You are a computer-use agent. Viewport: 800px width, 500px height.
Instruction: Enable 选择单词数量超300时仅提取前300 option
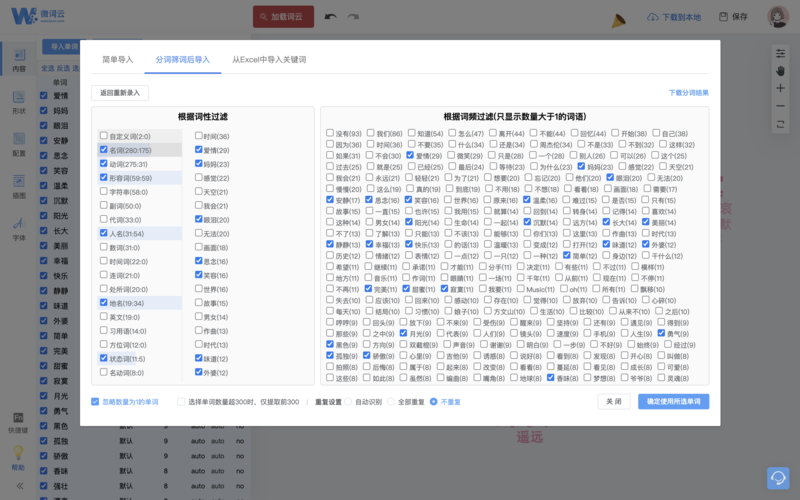[x=181, y=402]
